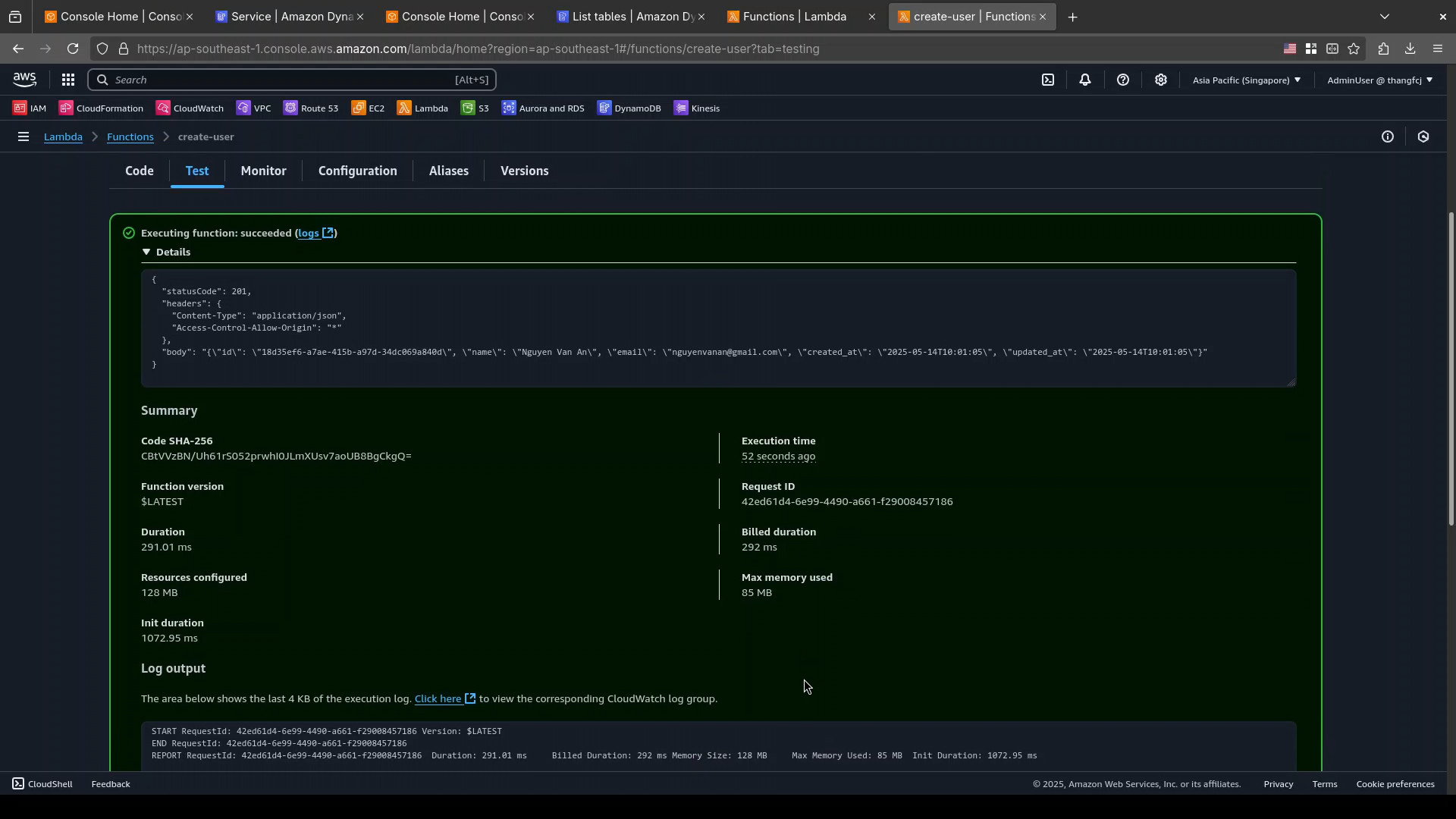Close the create-user browser tab
1456x819 pixels.
1043,17
